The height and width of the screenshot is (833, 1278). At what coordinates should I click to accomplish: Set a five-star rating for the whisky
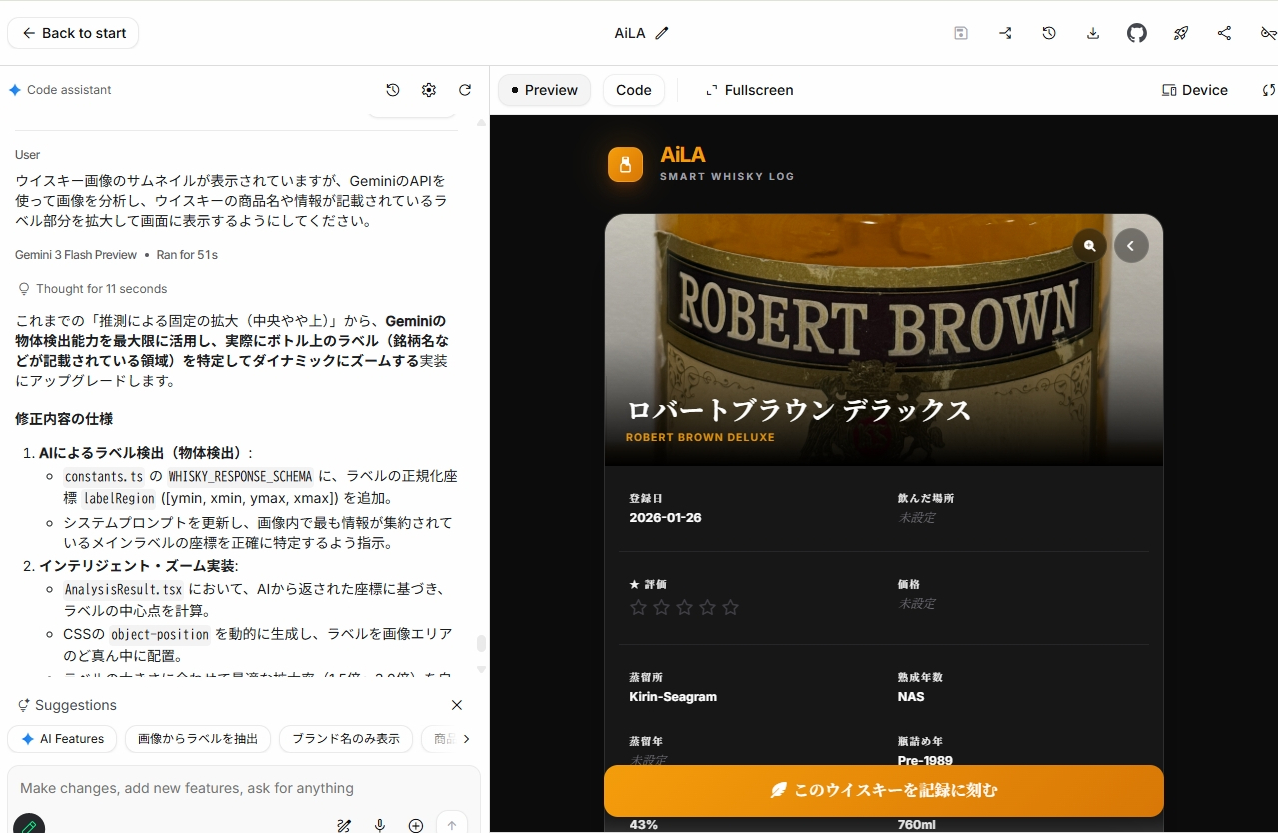[x=730, y=607]
